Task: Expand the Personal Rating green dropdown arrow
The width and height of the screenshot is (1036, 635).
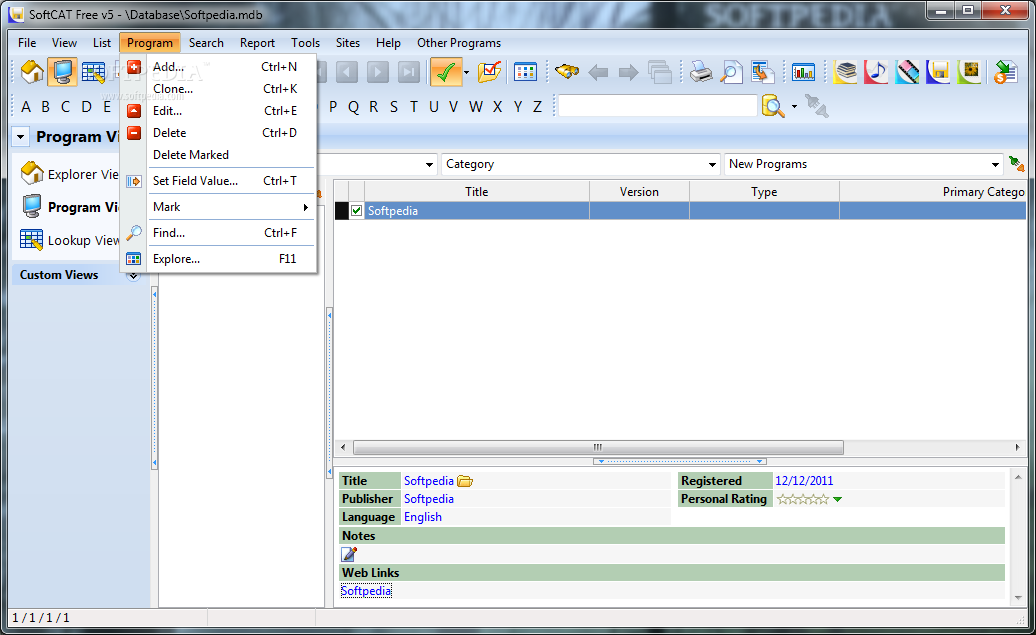Action: pos(838,500)
